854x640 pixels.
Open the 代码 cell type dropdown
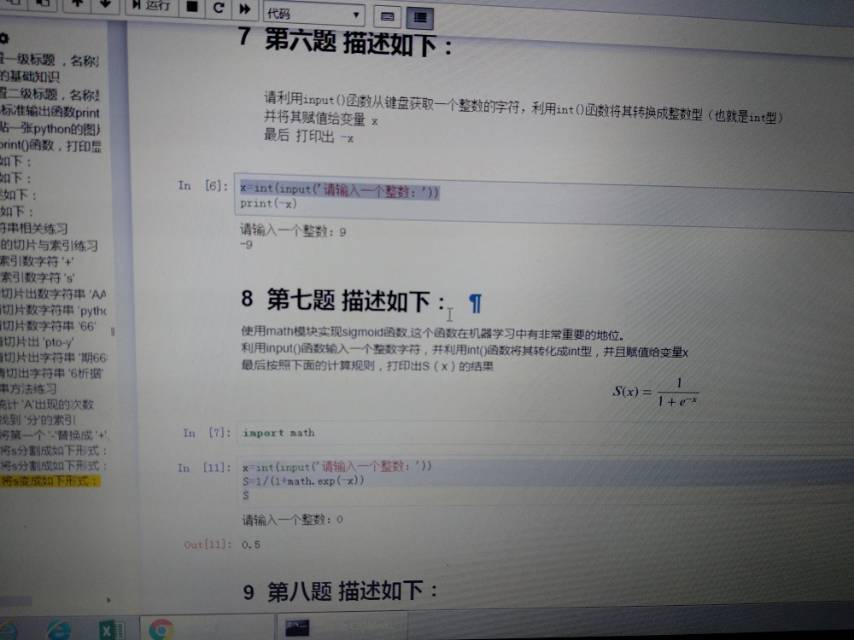tap(314, 14)
